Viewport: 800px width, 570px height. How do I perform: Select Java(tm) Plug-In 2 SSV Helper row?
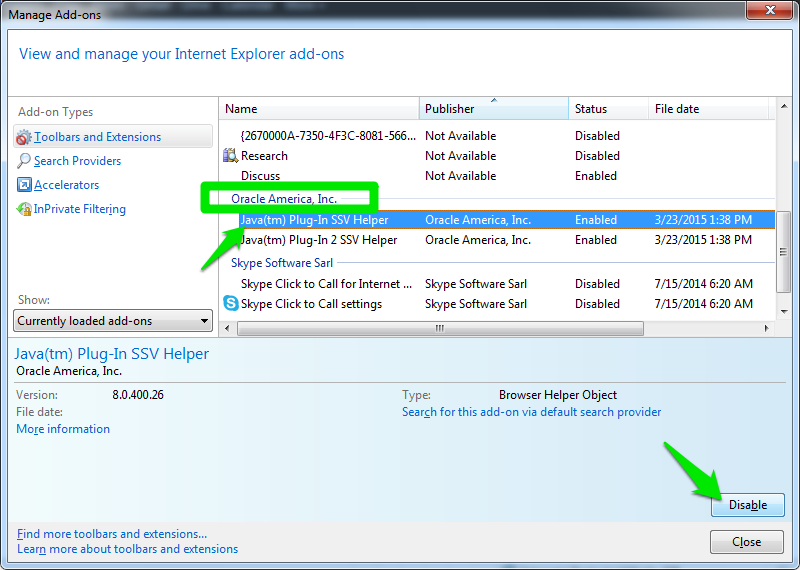[497, 240]
